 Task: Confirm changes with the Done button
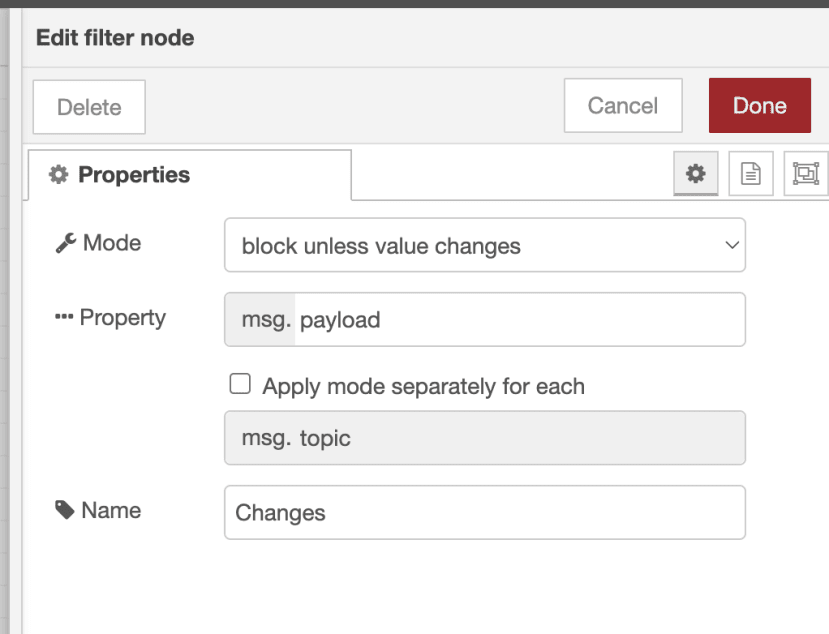(x=759, y=106)
